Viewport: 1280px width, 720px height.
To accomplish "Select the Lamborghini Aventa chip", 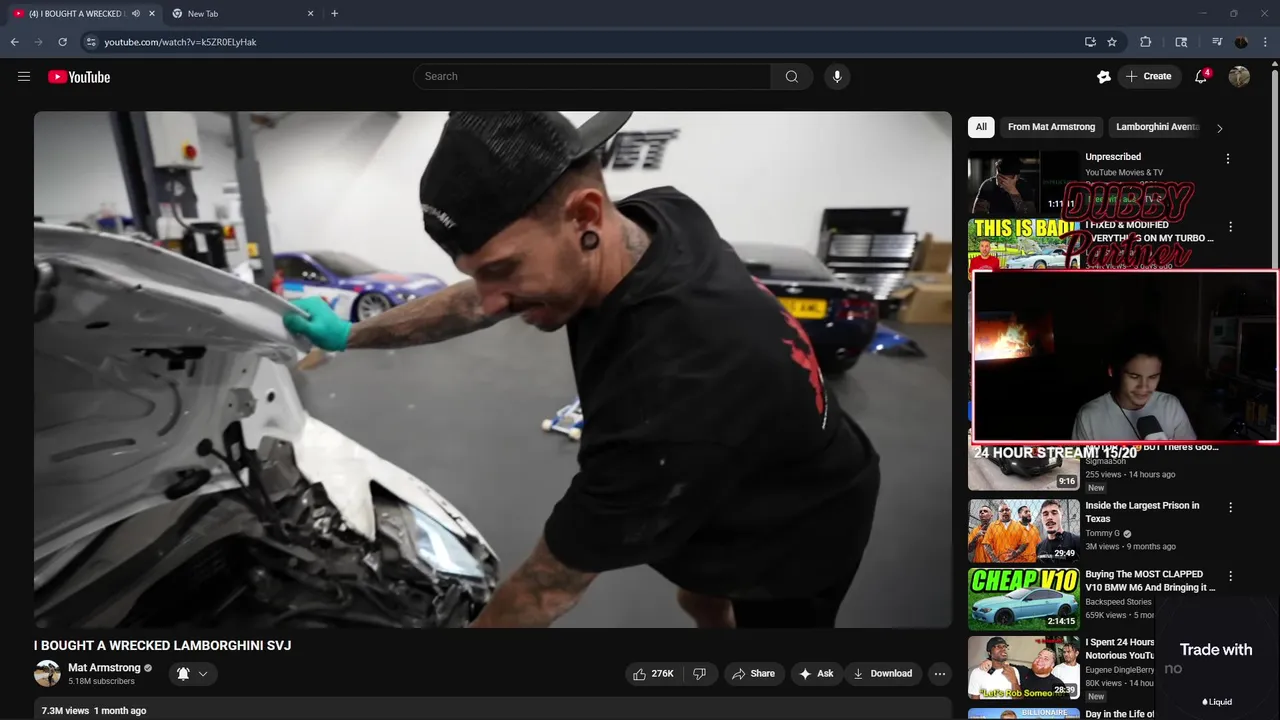I will [x=1157, y=127].
